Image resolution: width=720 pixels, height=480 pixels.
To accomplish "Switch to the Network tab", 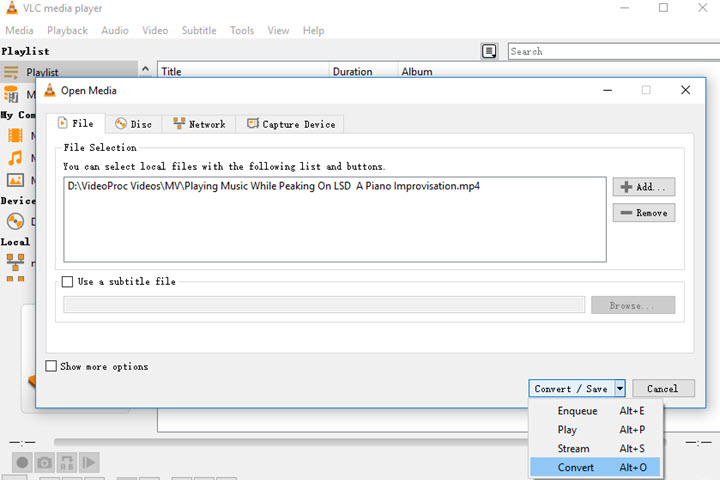I will [x=199, y=124].
